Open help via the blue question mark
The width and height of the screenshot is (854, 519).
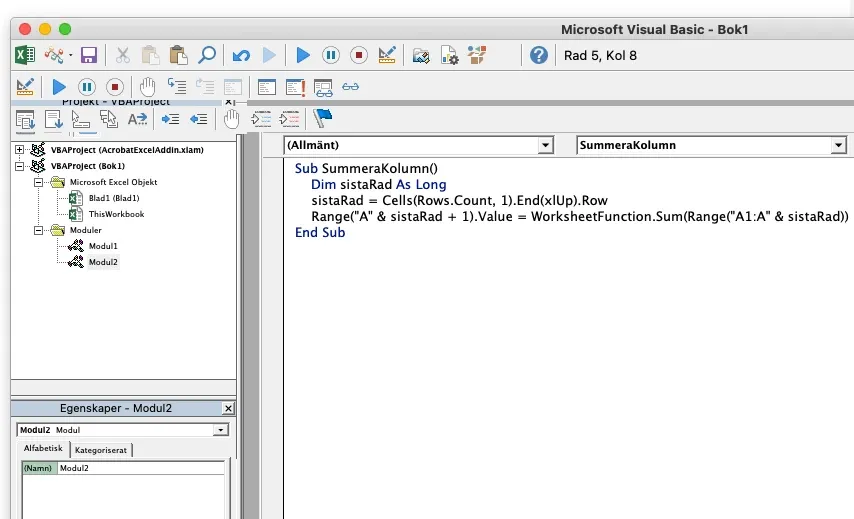pos(539,55)
